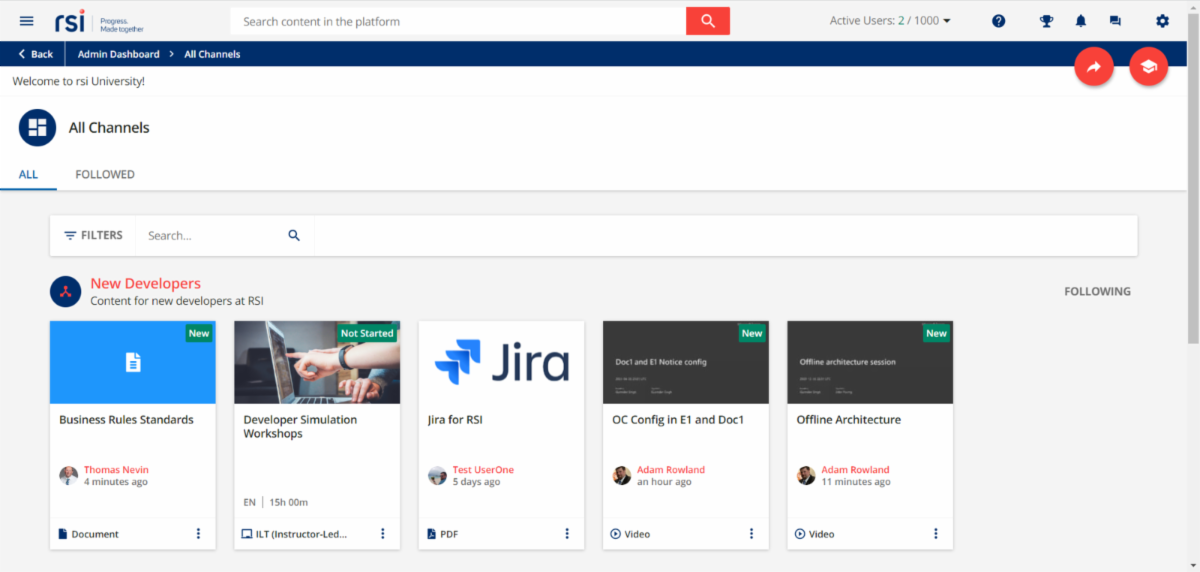This screenshot has width=1200, height=572.
Task: Go Back using the breadcrumb button
Action: click(x=36, y=54)
